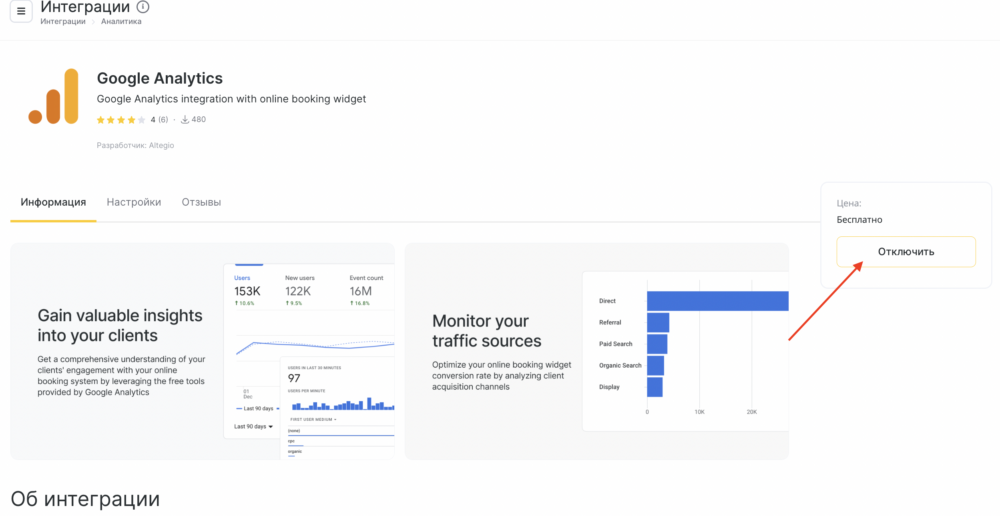
Task: Click the info icon beside Интеграции title
Action: [142, 7]
